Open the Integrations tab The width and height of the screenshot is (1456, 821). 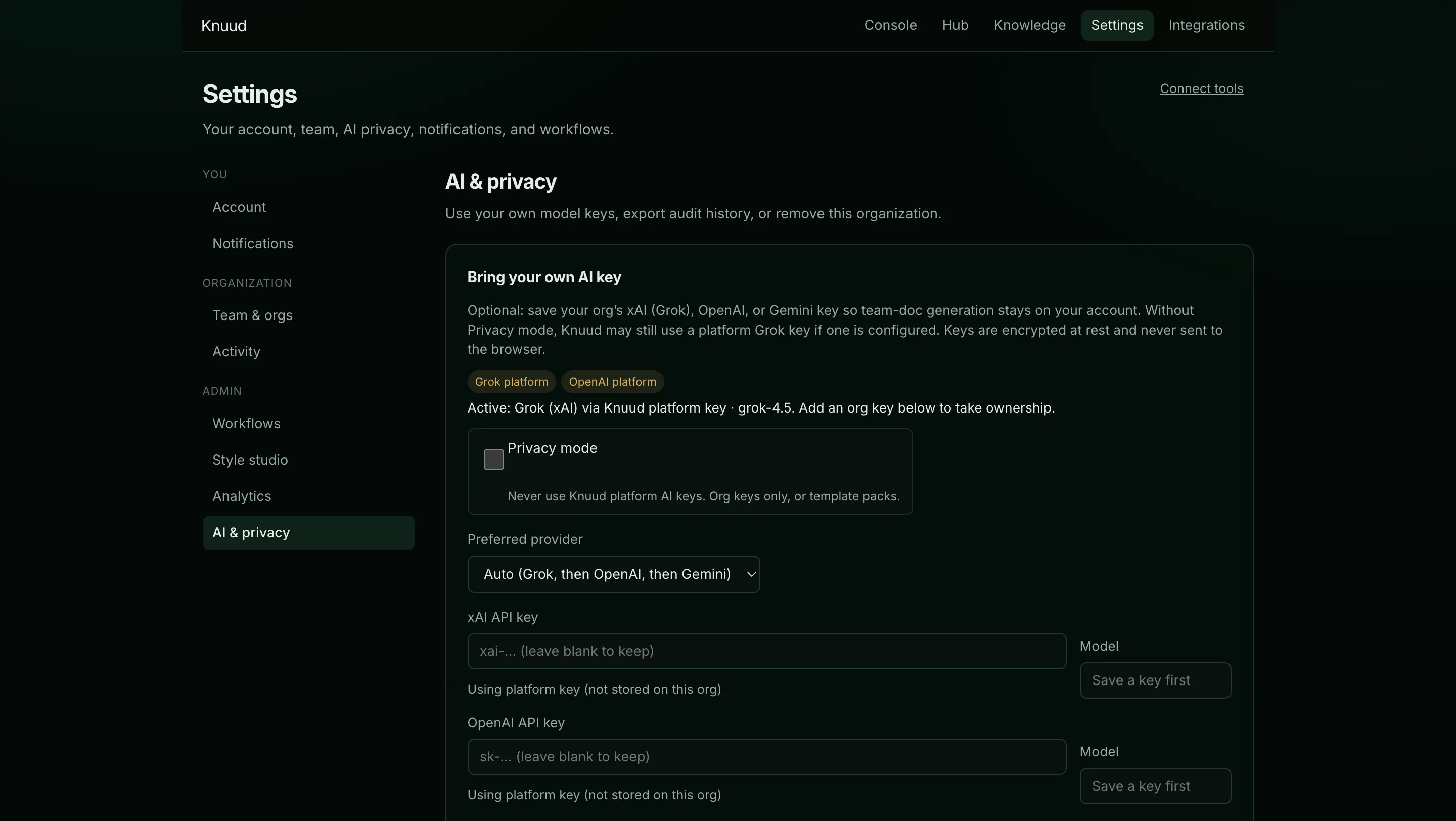1206,25
